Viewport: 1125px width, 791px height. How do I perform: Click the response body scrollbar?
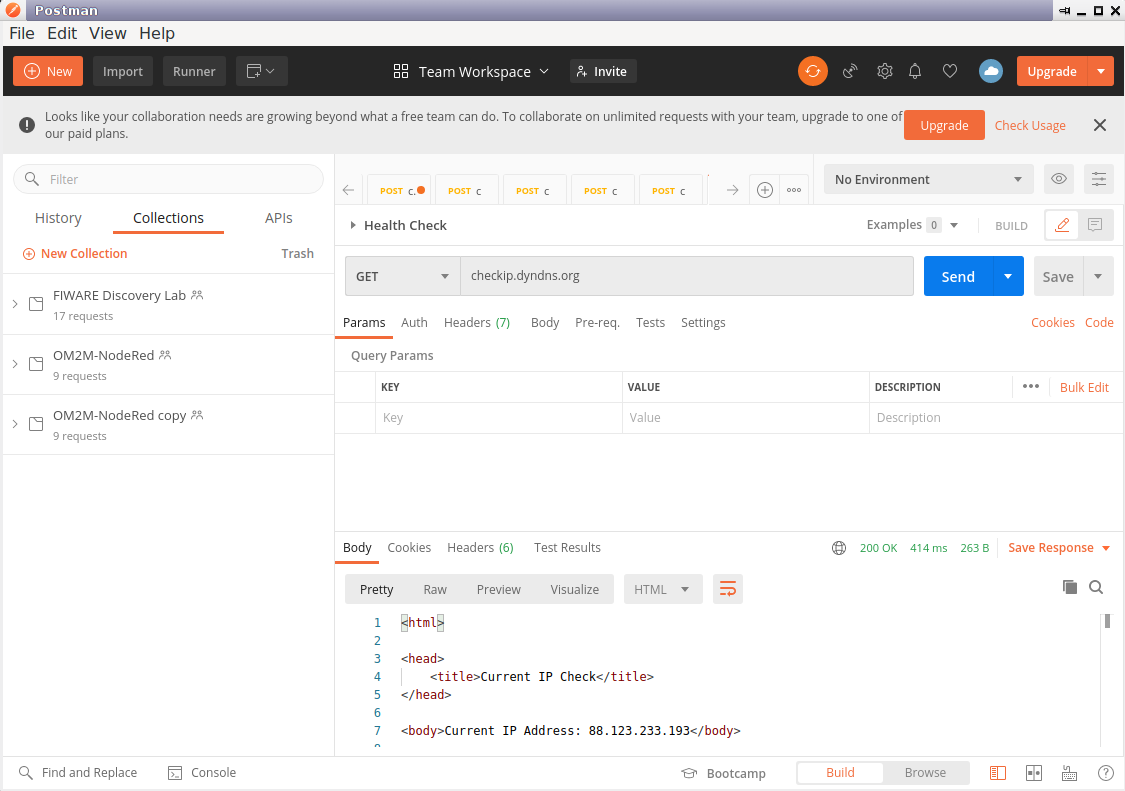click(1107, 622)
